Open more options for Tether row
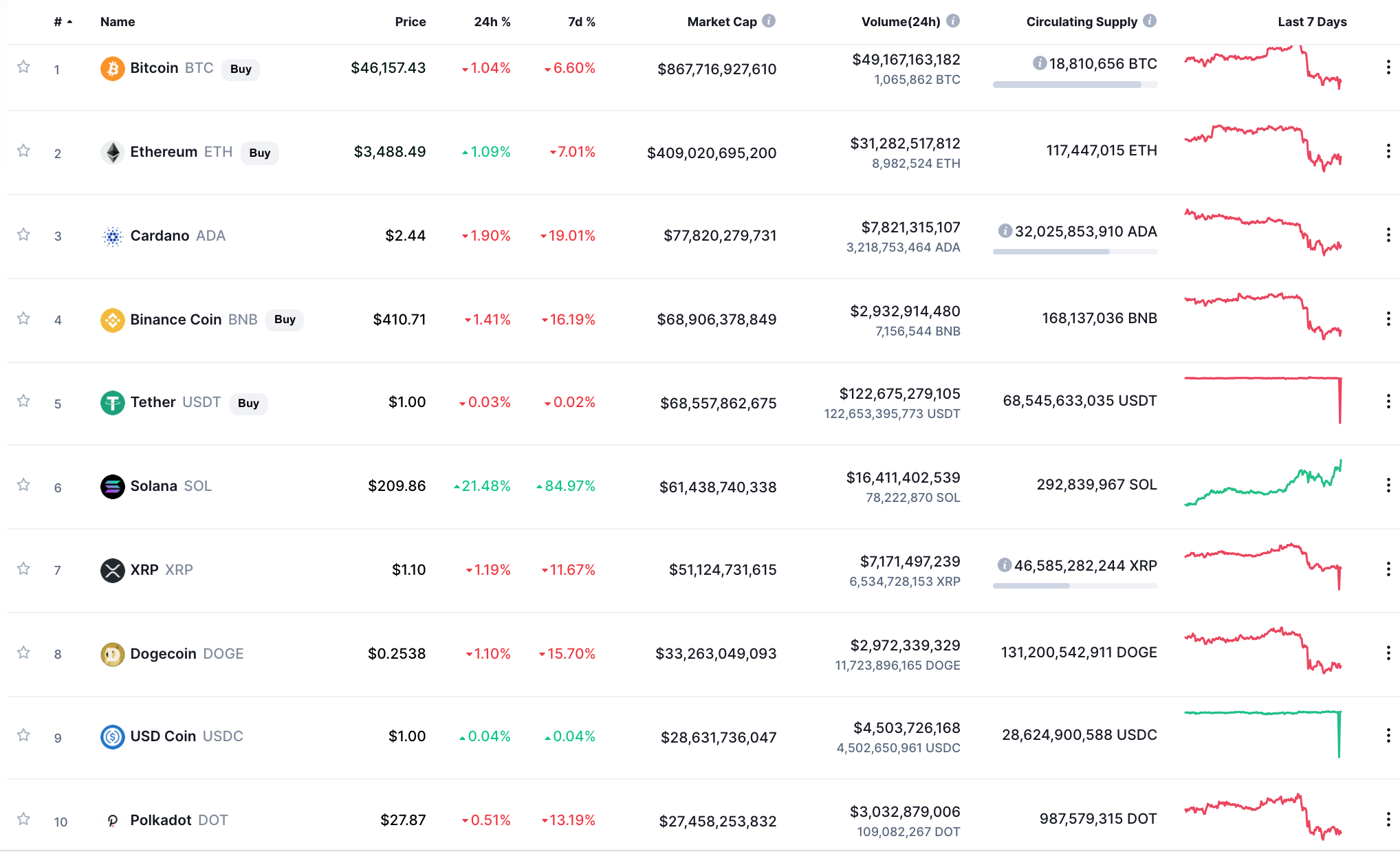1400x854 pixels. pyautogui.click(x=1388, y=402)
